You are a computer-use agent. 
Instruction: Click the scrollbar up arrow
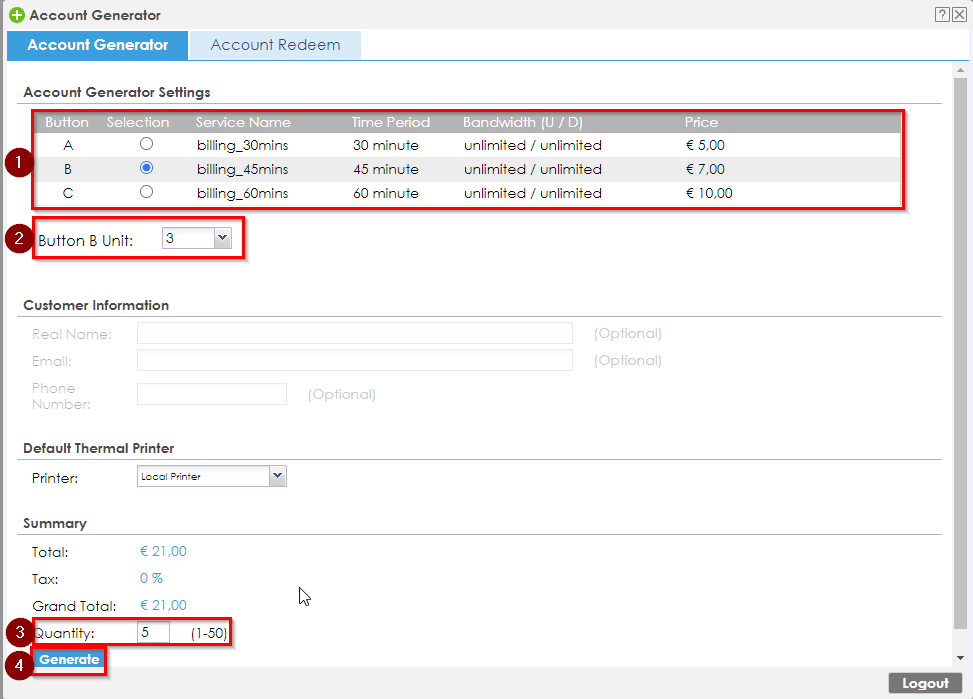[x=961, y=71]
